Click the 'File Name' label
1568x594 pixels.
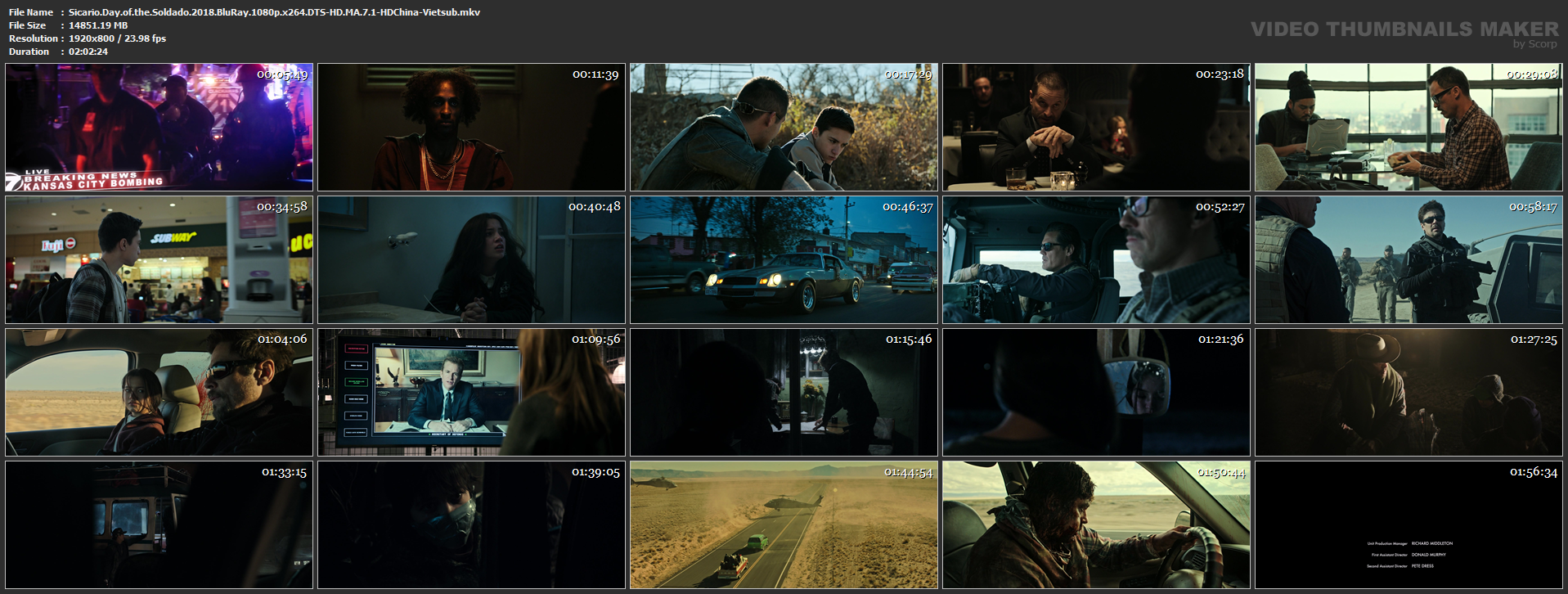(31, 12)
